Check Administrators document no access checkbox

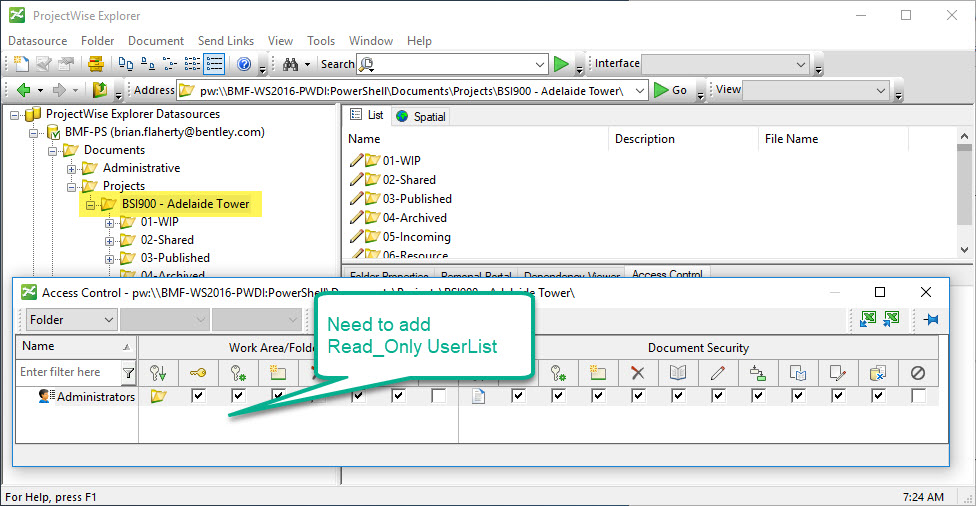click(917, 396)
